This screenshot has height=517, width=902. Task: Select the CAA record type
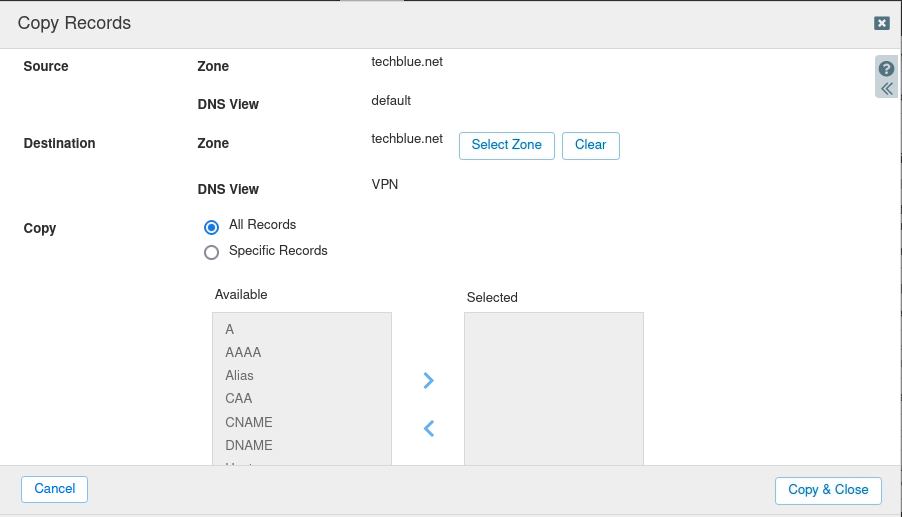pyautogui.click(x=239, y=399)
